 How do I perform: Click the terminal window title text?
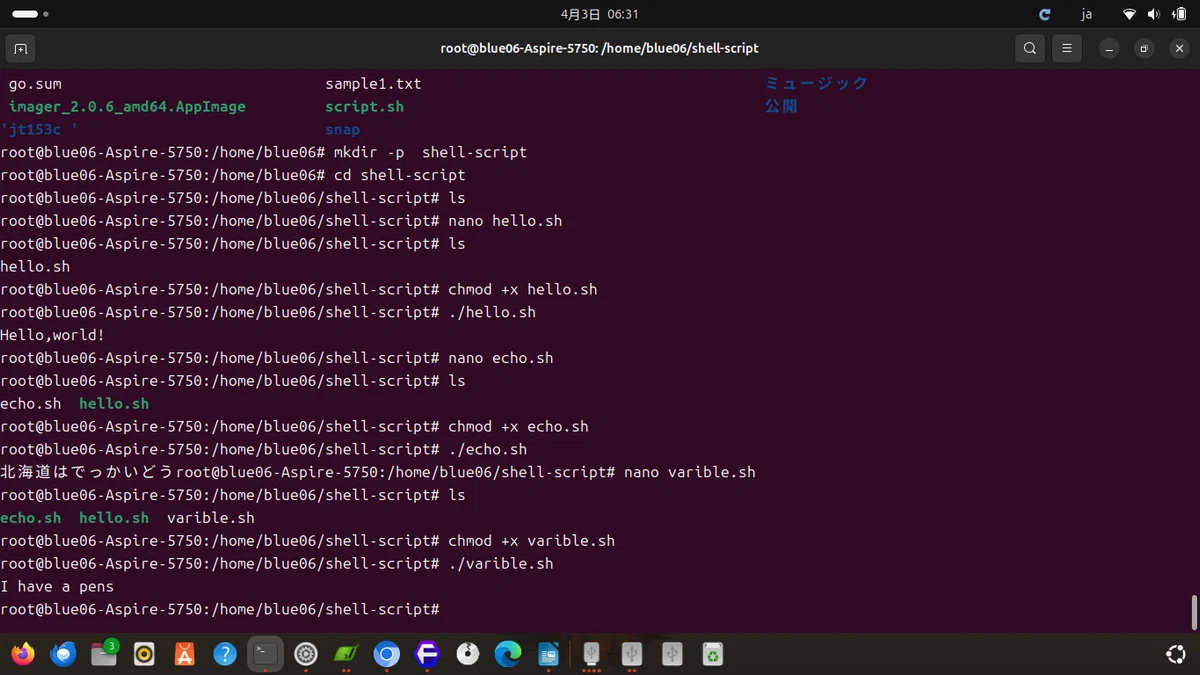(x=599, y=48)
